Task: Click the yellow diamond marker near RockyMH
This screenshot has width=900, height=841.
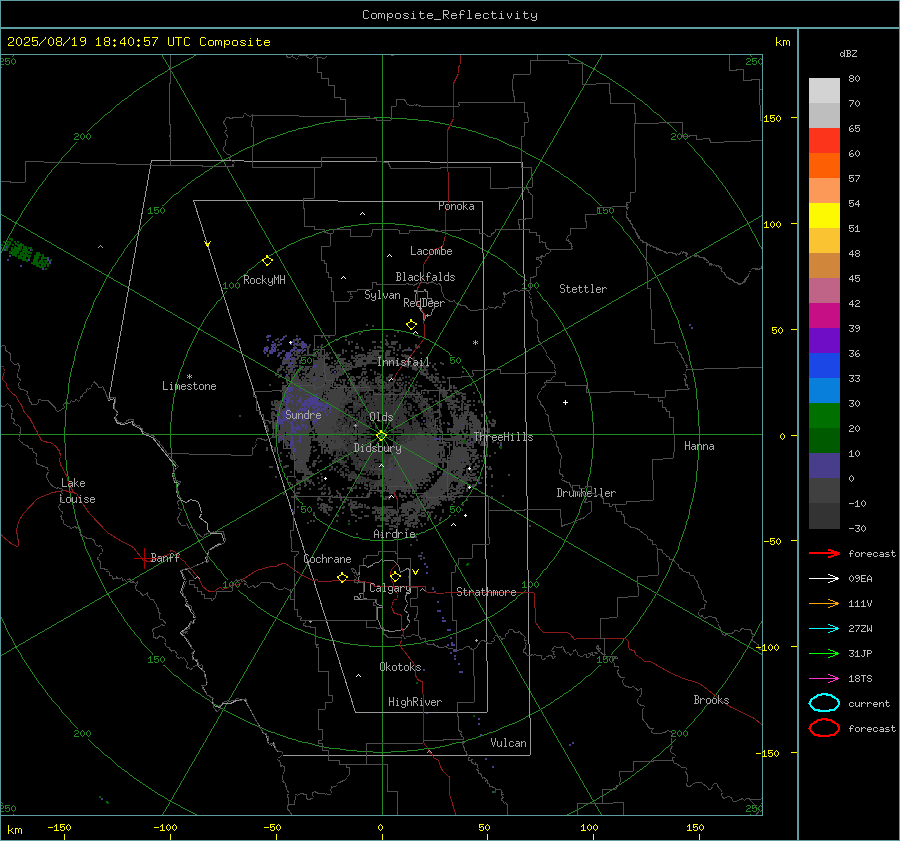Action: coord(267,261)
